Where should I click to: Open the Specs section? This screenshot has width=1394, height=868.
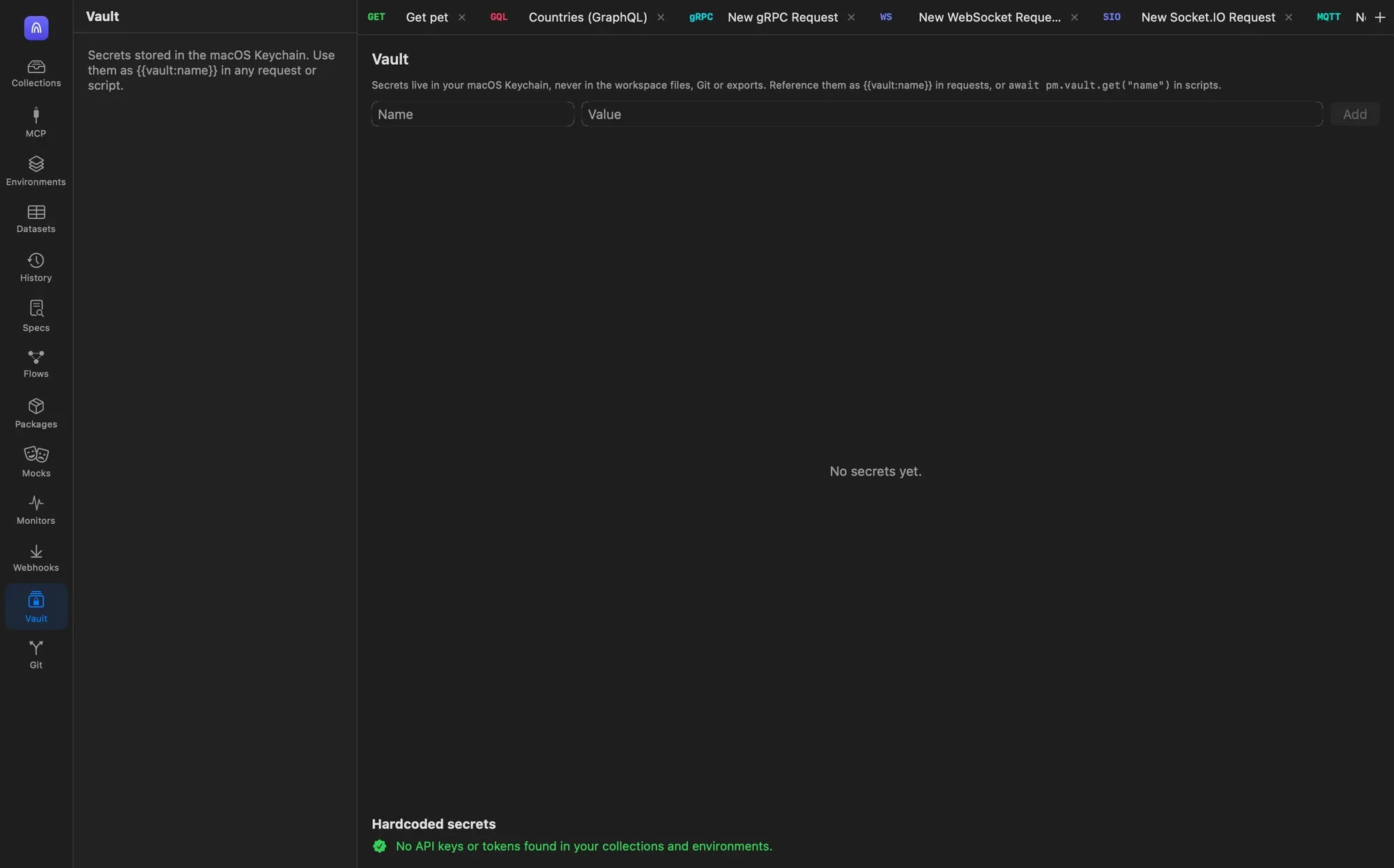coord(36,317)
